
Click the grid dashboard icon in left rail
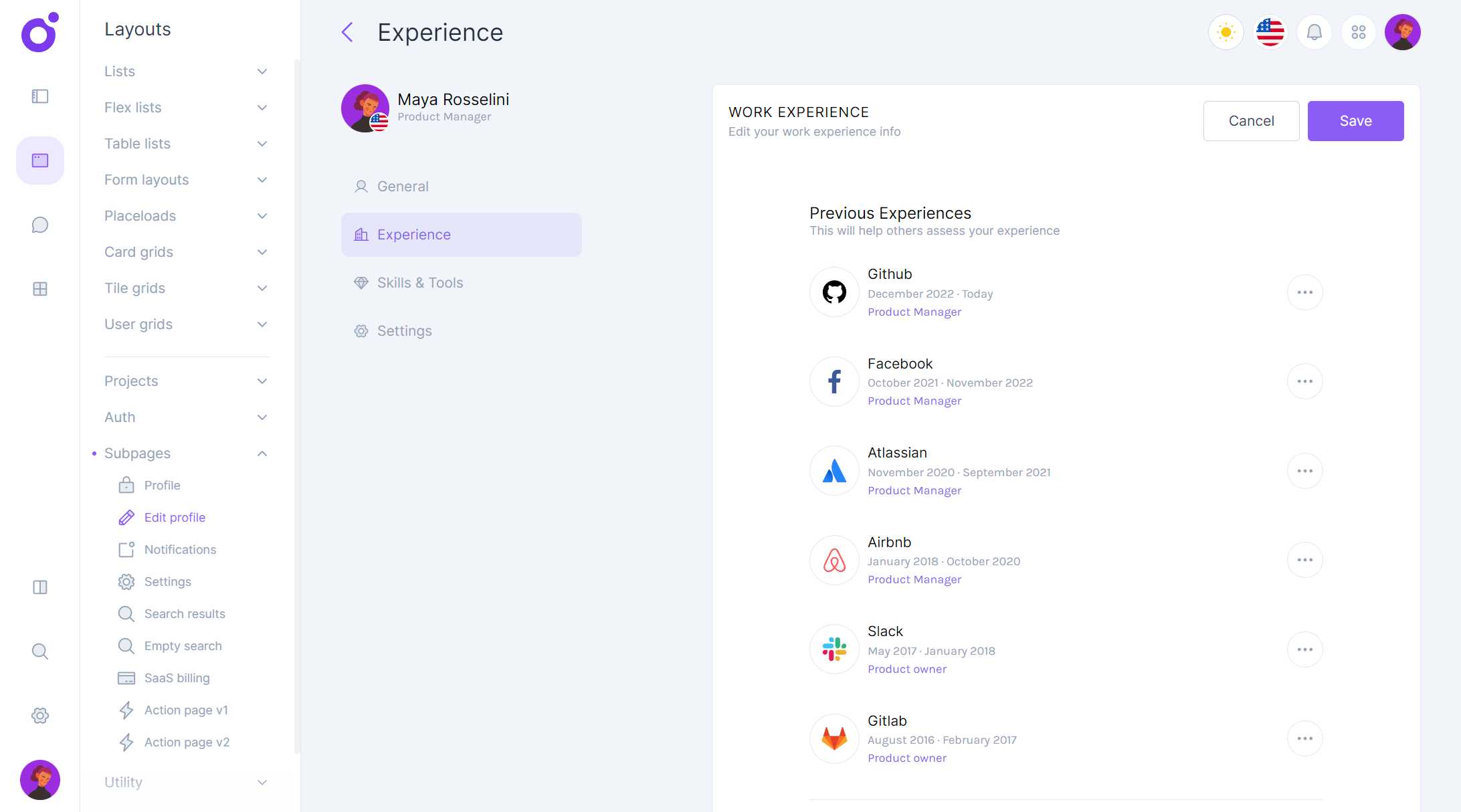(40, 289)
